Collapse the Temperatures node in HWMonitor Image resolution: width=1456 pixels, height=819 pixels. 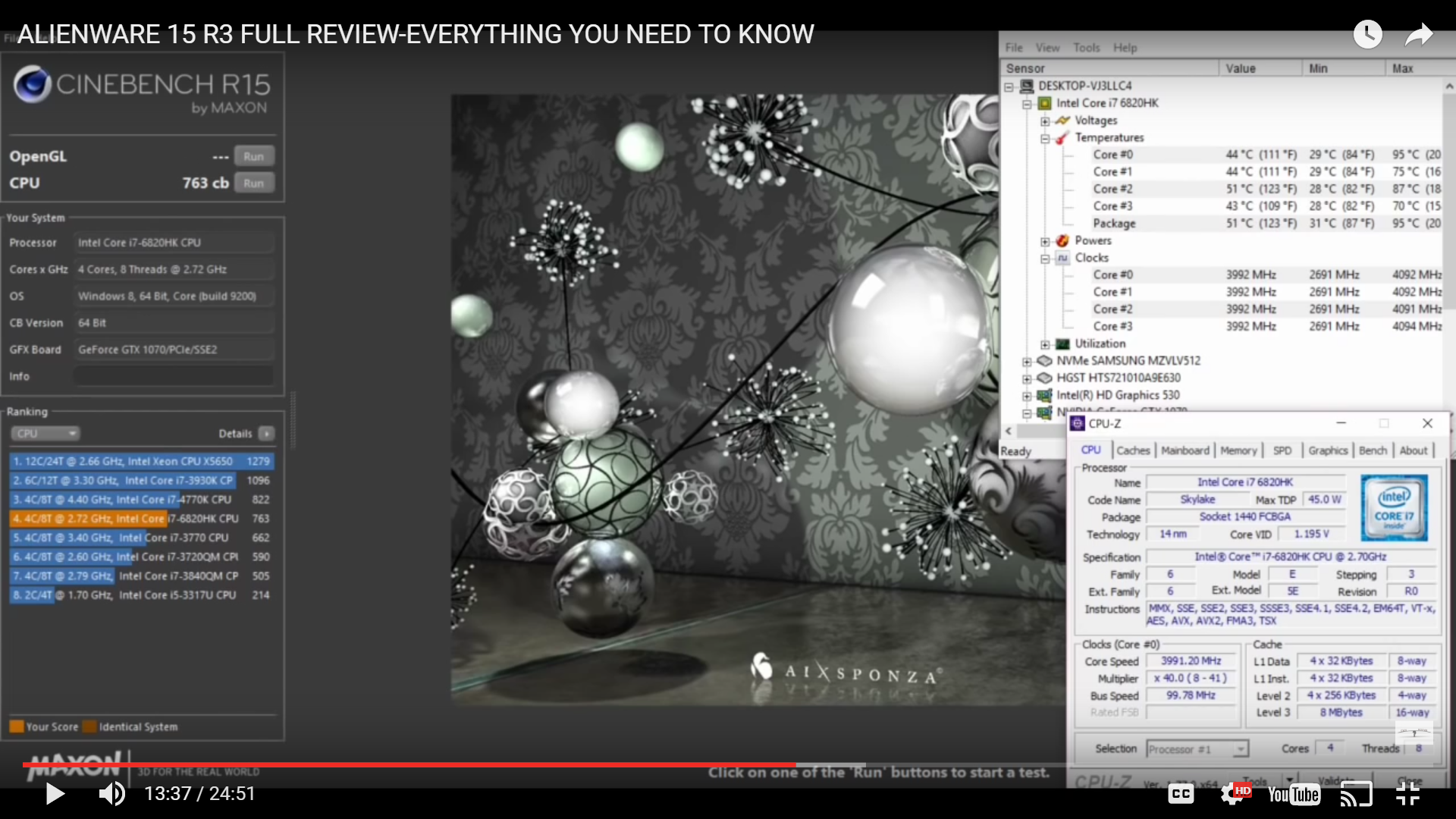(1046, 139)
